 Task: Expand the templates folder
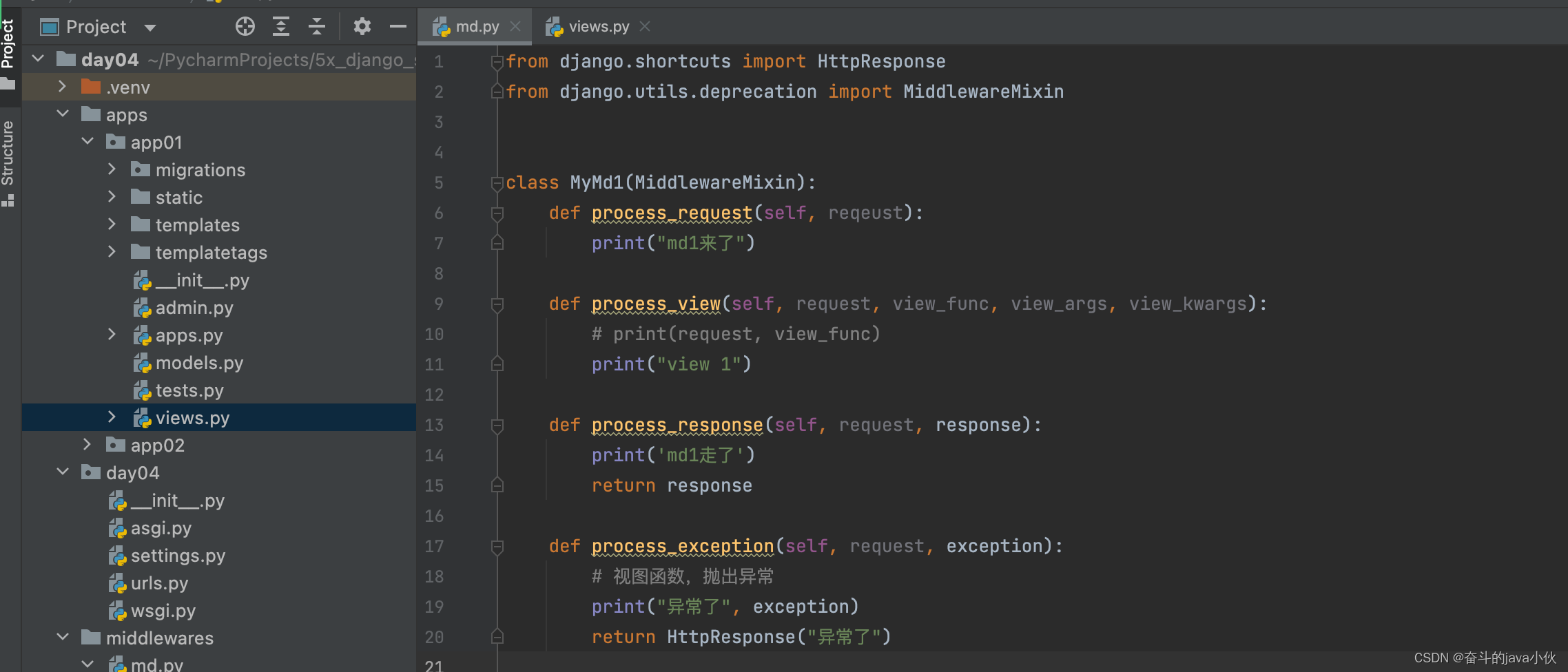coord(112,224)
